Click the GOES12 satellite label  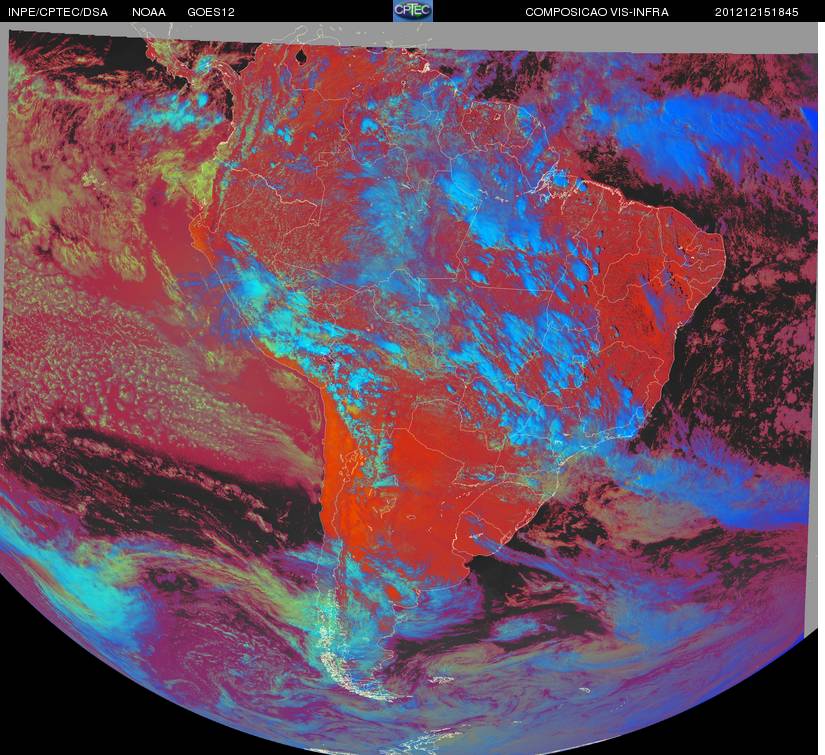point(210,12)
